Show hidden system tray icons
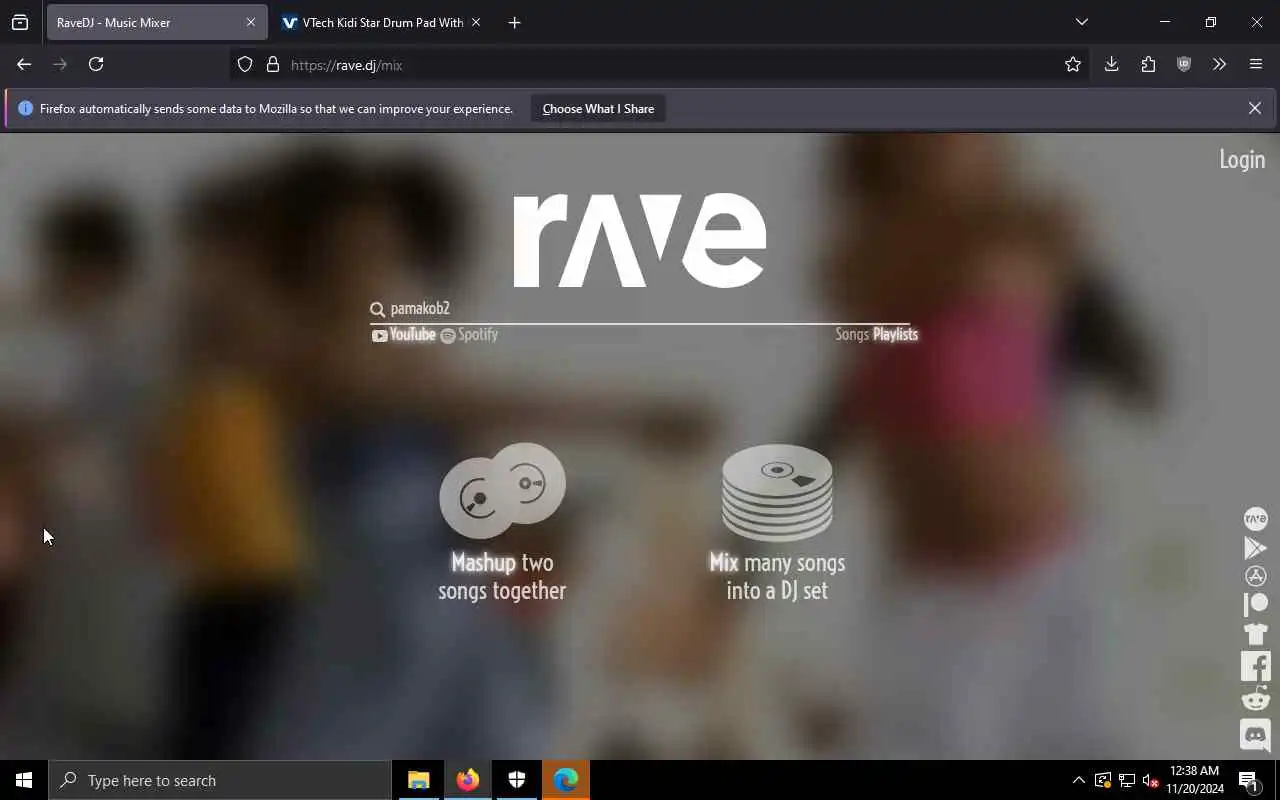Screen dimensions: 1280x800 tap(1078, 780)
